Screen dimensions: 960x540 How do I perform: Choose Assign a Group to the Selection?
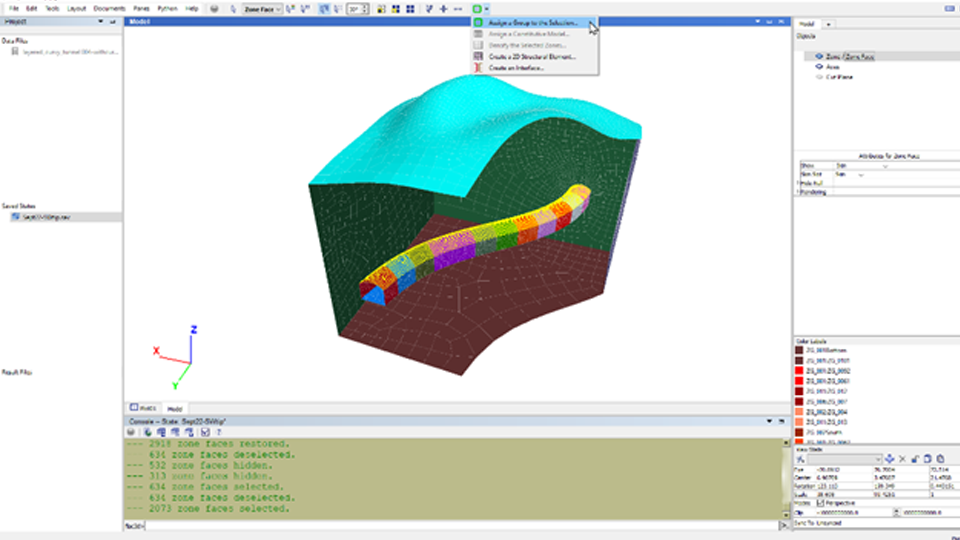click(533, 23)
